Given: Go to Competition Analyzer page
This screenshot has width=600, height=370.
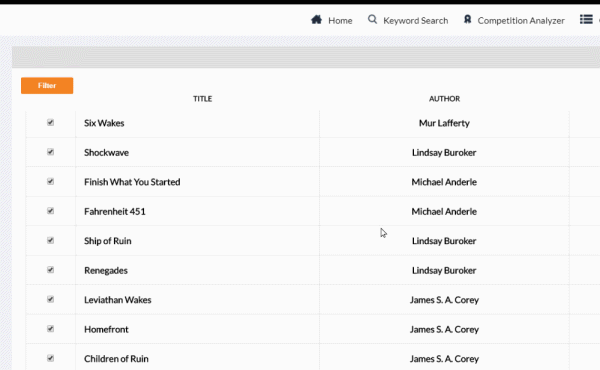Looking at the screenshot, I should click(x=521, y=21).
